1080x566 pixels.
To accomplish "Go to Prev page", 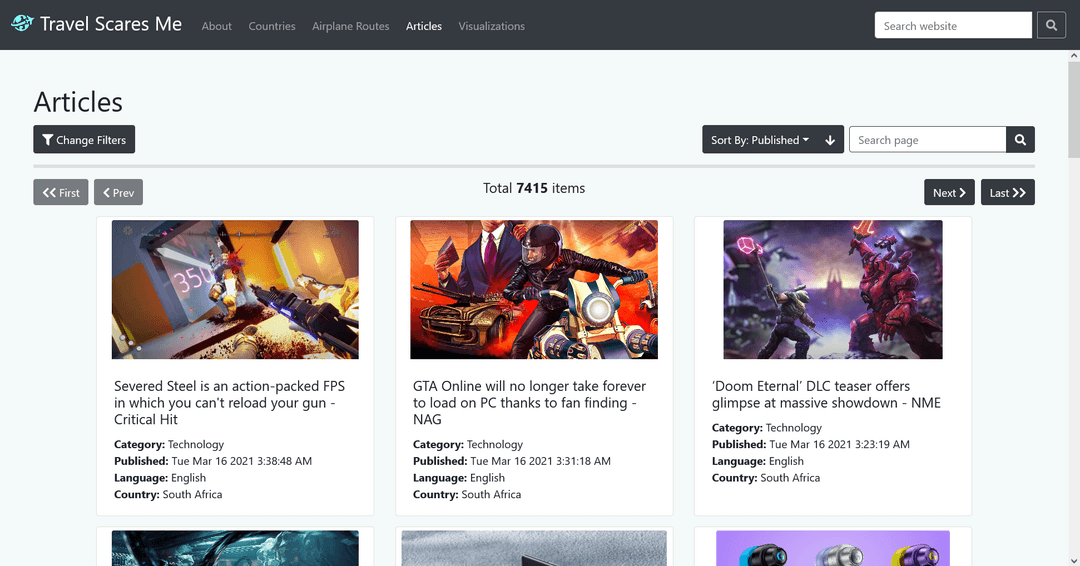I will tap(118, 193).
